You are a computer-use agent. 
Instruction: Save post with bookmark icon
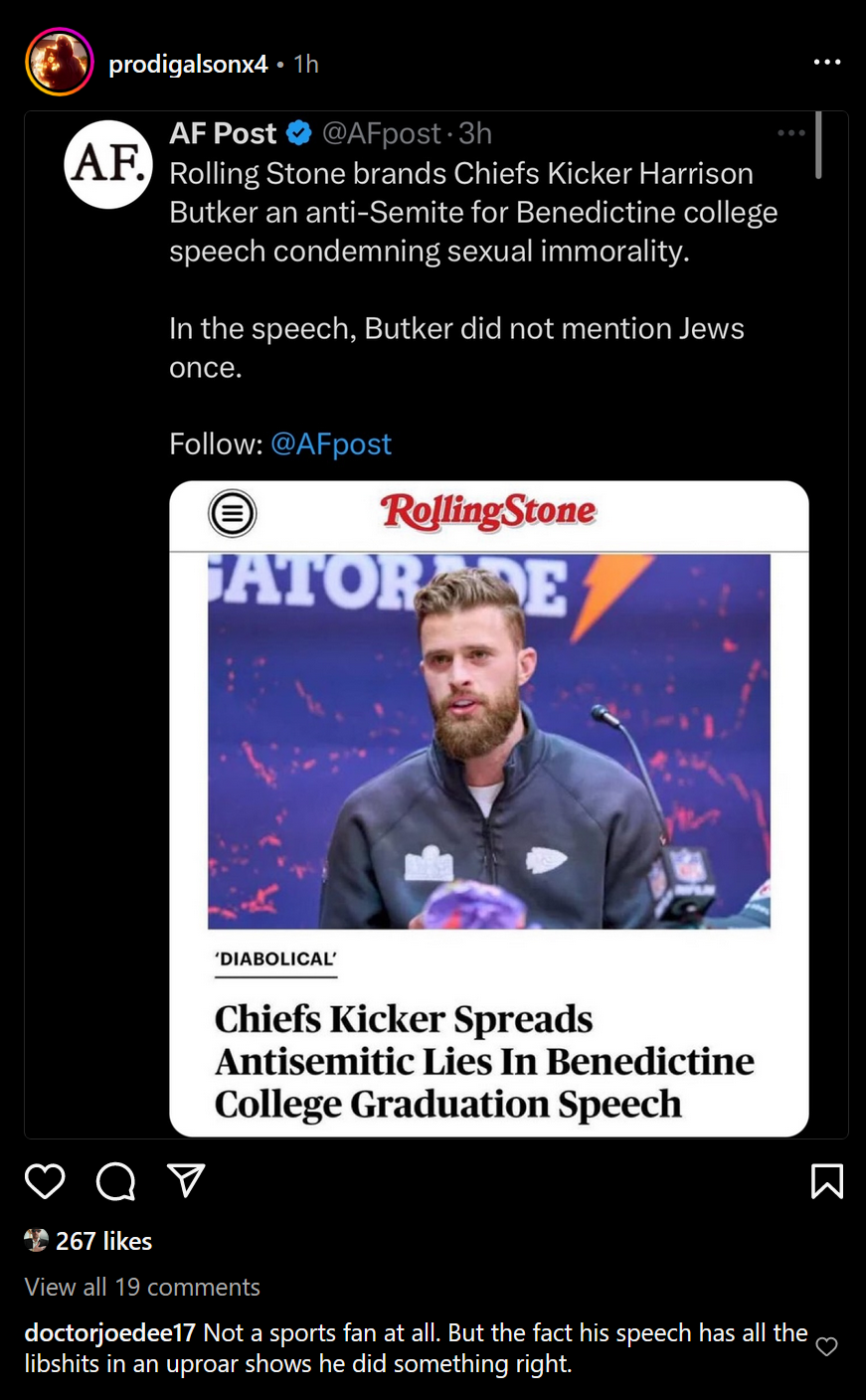click(x=827, y=1181)
